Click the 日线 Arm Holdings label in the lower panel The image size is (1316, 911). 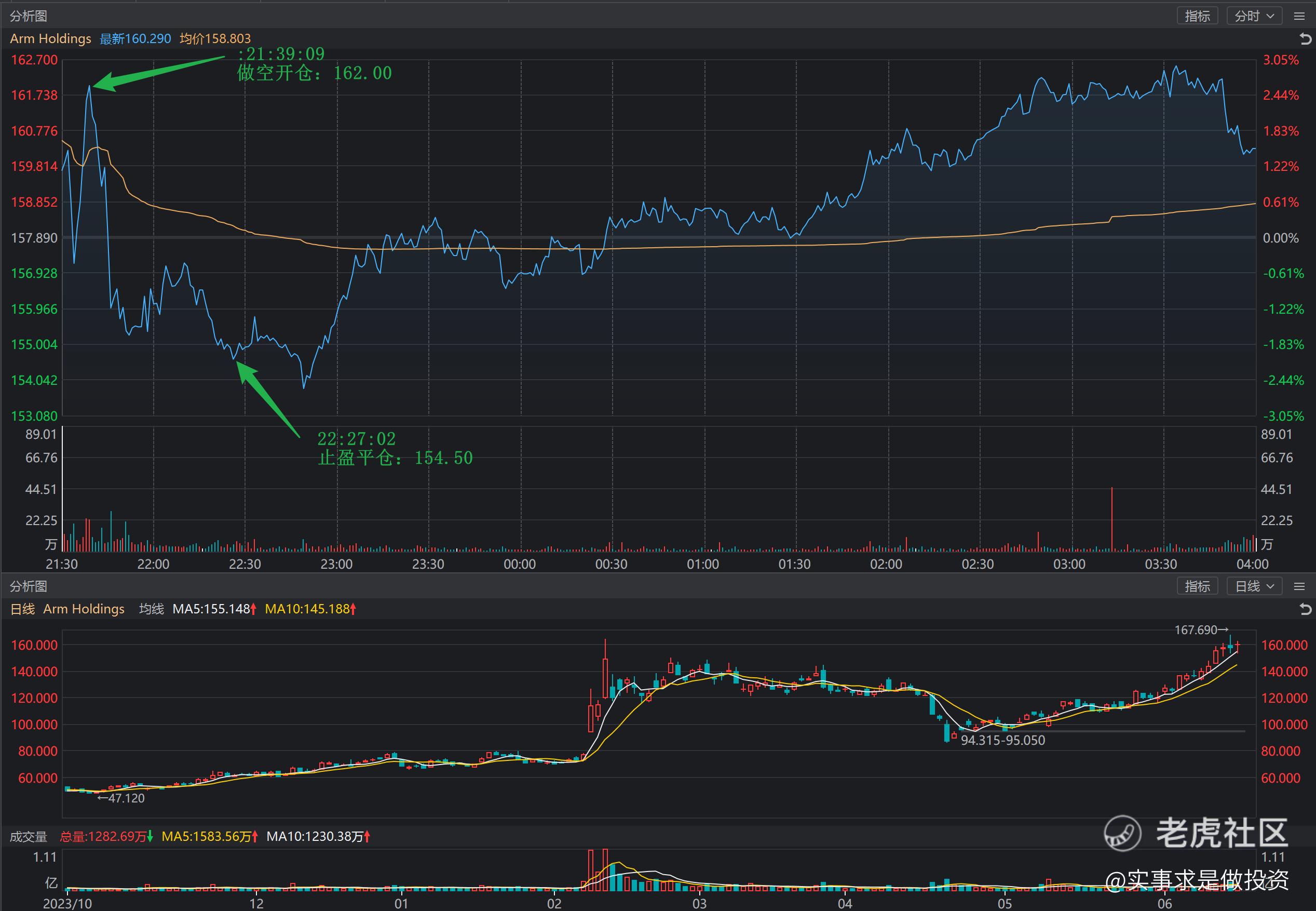coord(67,609)
